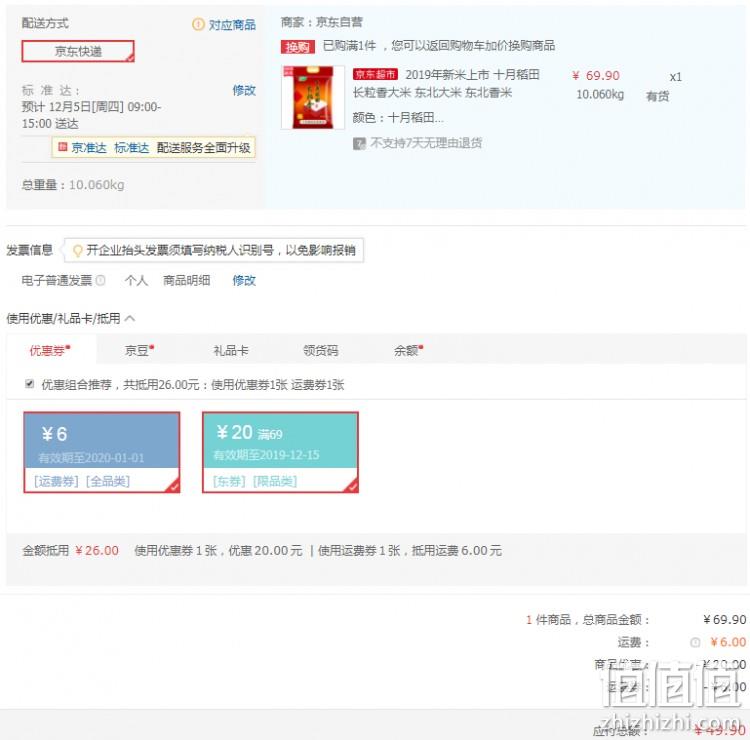
Task: Click the 对应商品 info icon
Action: click(198, 24)
